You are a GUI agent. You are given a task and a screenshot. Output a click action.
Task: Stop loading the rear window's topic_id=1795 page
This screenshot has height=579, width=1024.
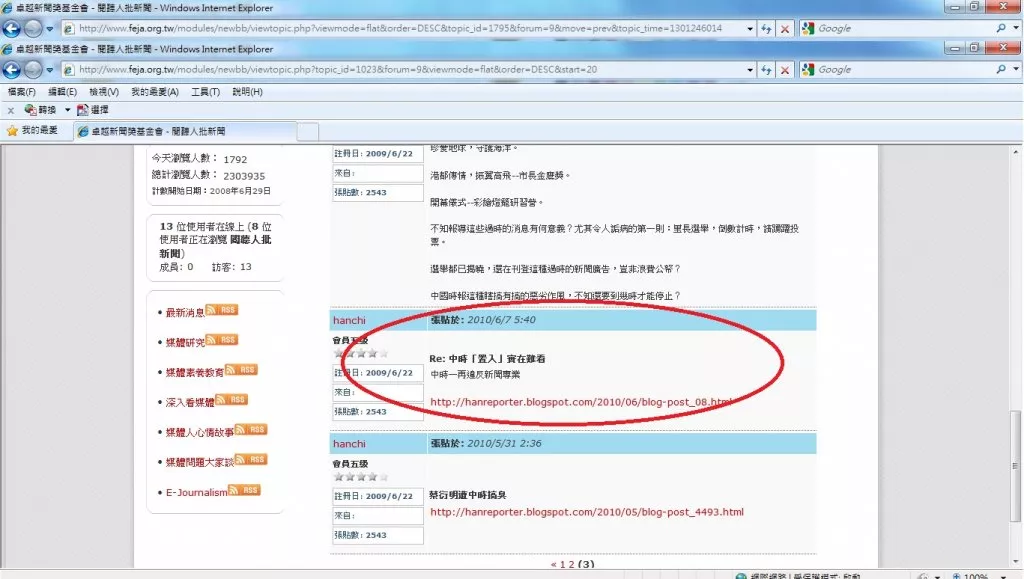coord(785,29)
